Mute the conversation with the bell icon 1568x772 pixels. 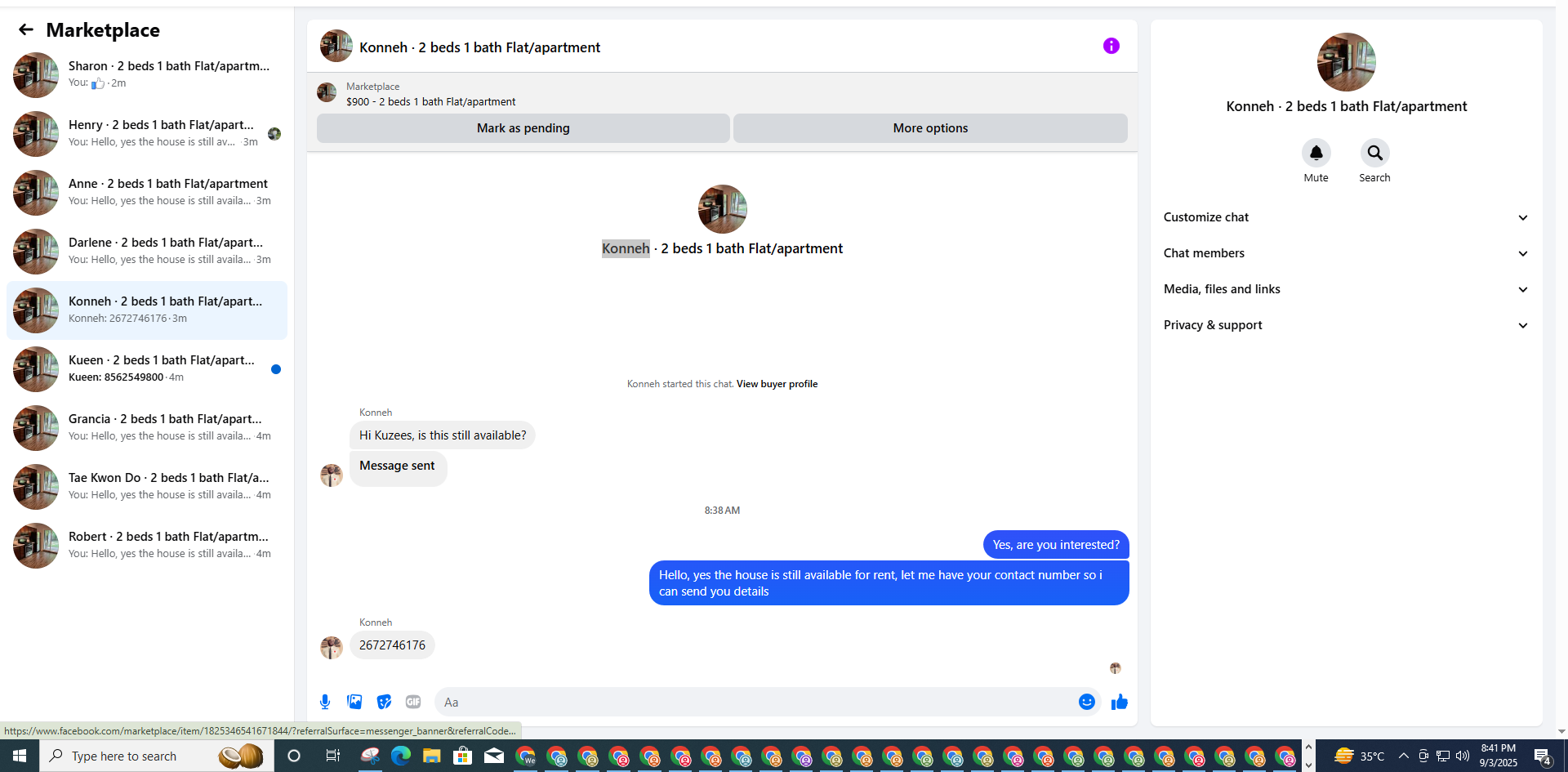click(1316, 153)
